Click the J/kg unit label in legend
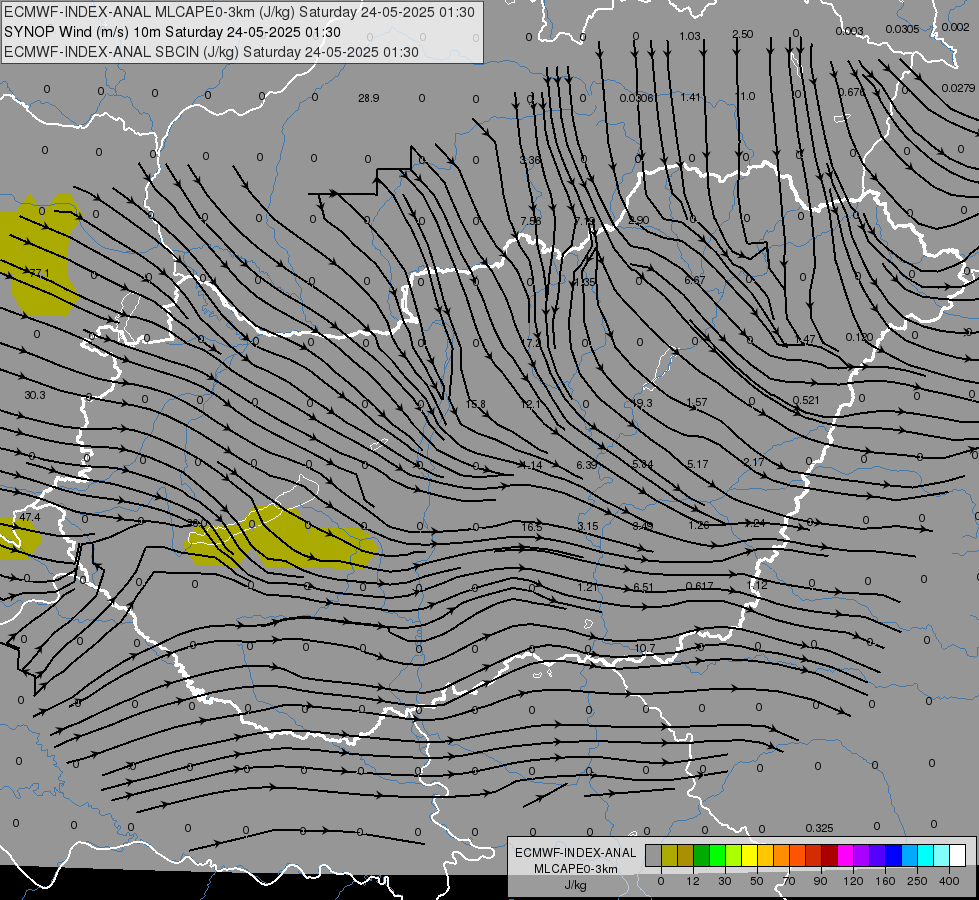The width and height of the screenshot is (979, 900). pyautogui.click(x=576, y=885)
